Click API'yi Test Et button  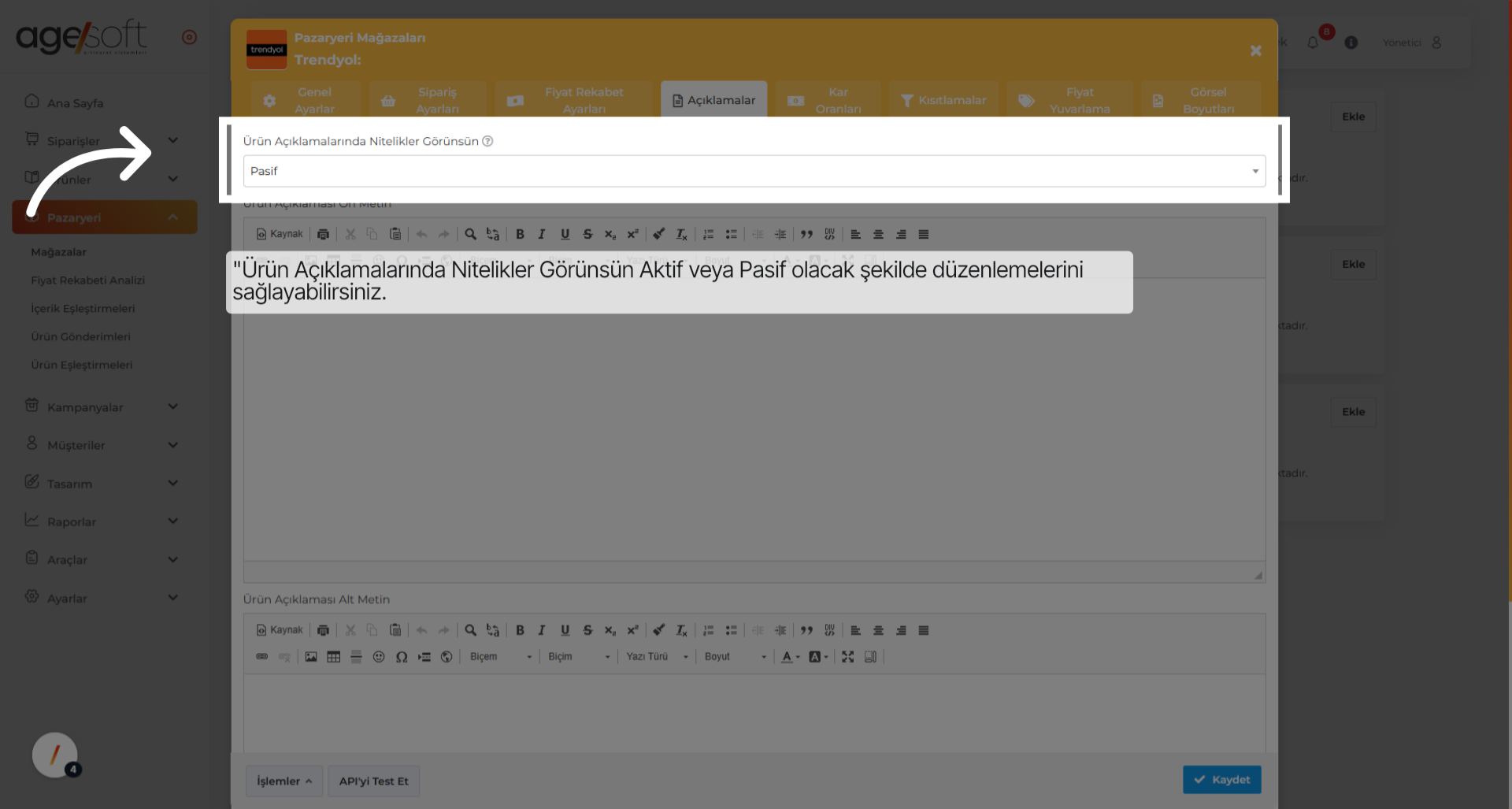pyautogui.click(x=373, y=781)
